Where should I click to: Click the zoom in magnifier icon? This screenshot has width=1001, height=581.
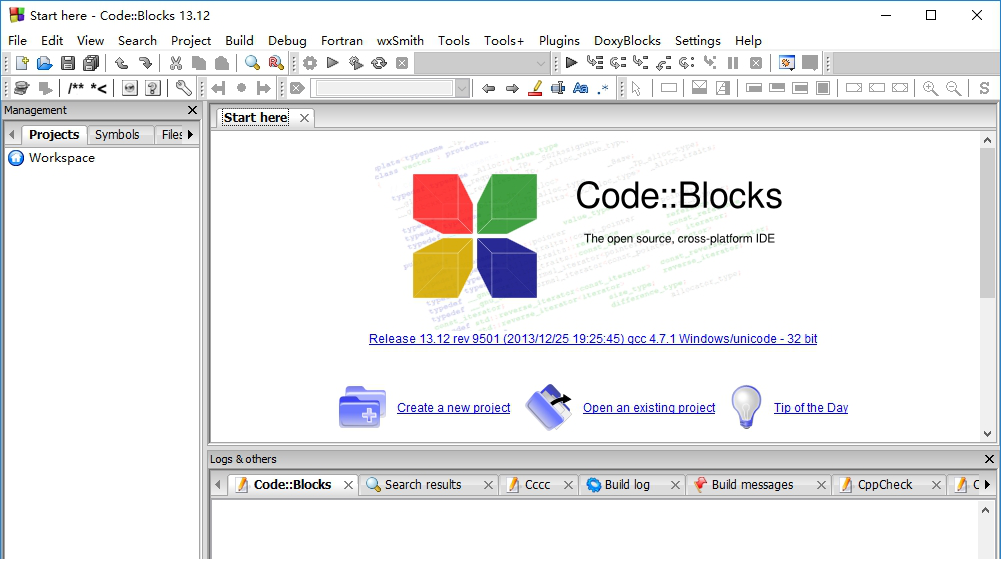tap(930, 88)
